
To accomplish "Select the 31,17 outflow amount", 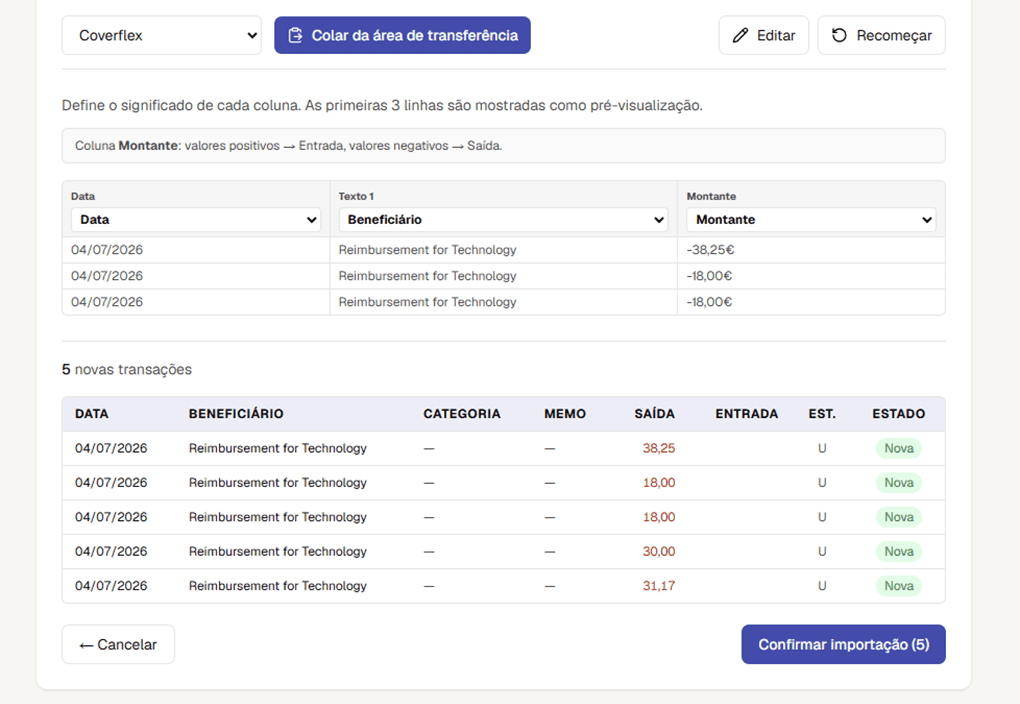I will coord(659,586).
